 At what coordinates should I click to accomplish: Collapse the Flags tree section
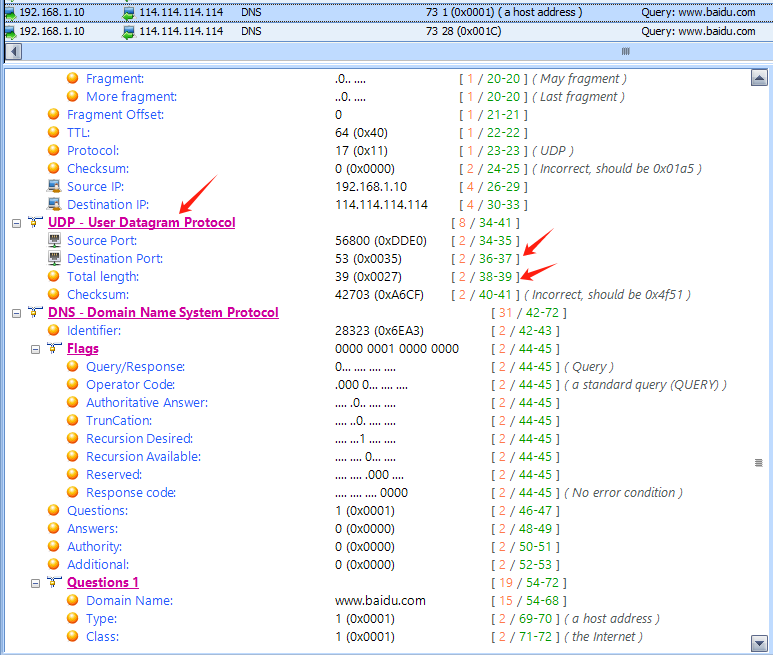click(36, 349)
